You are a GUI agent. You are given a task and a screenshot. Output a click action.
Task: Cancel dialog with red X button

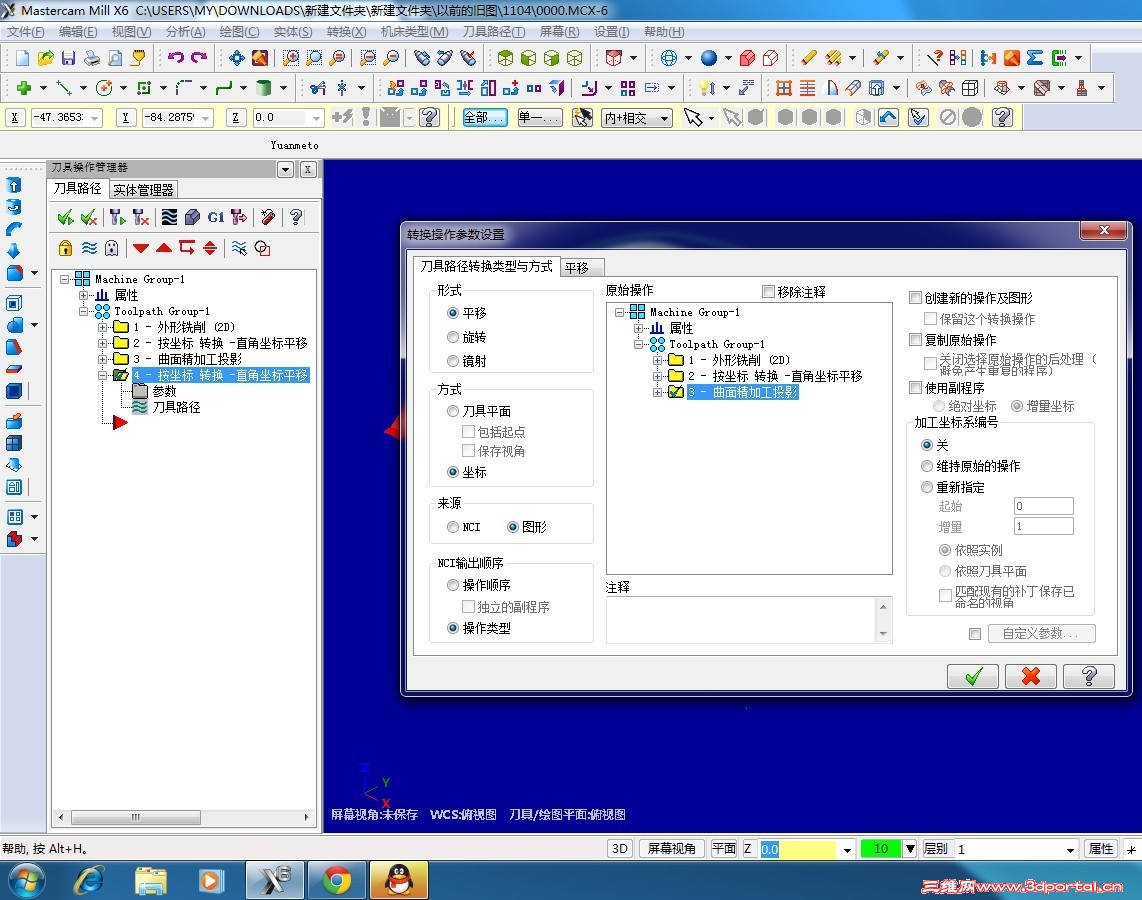click(1031, 676)
